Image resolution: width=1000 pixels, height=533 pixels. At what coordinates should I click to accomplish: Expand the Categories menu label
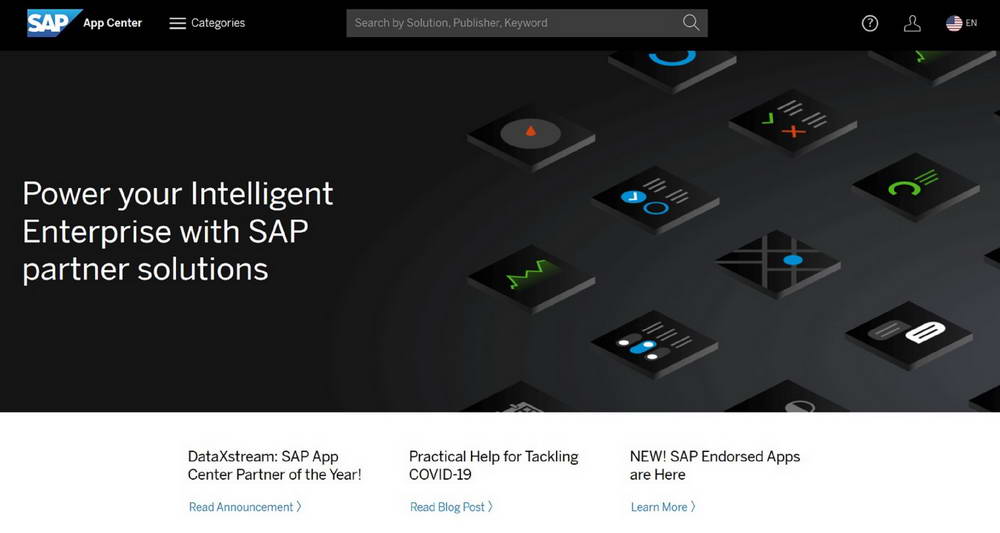coord(218,23)
